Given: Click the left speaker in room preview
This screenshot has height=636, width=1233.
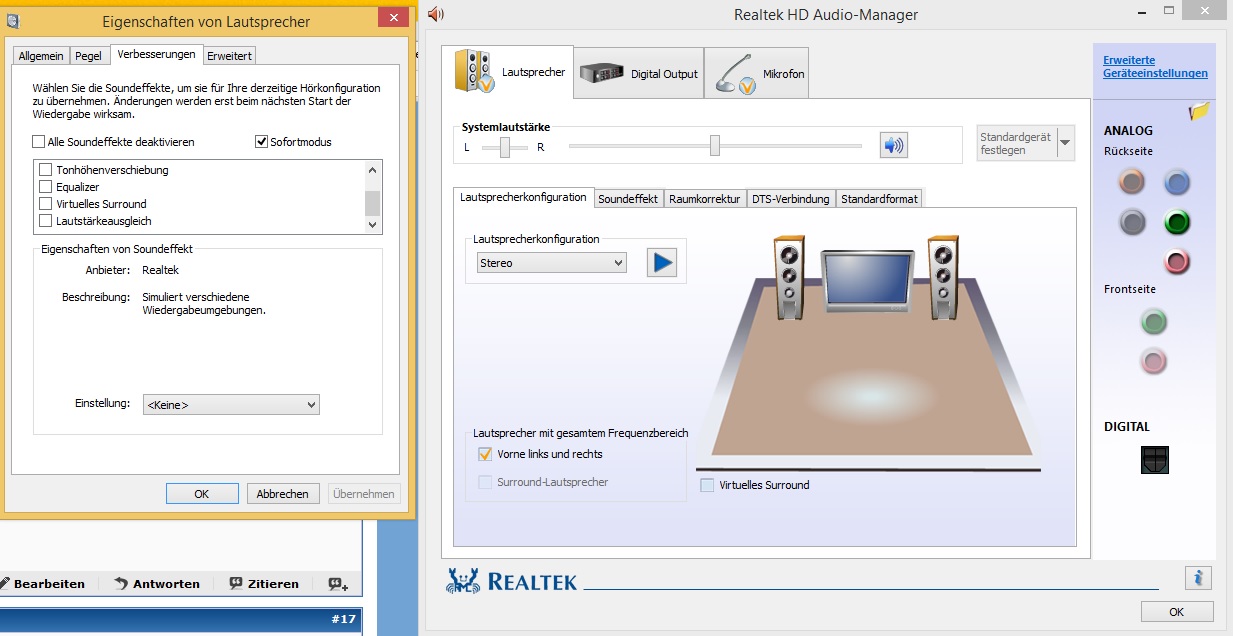Looking at the screenshot, I should [789, 277].
